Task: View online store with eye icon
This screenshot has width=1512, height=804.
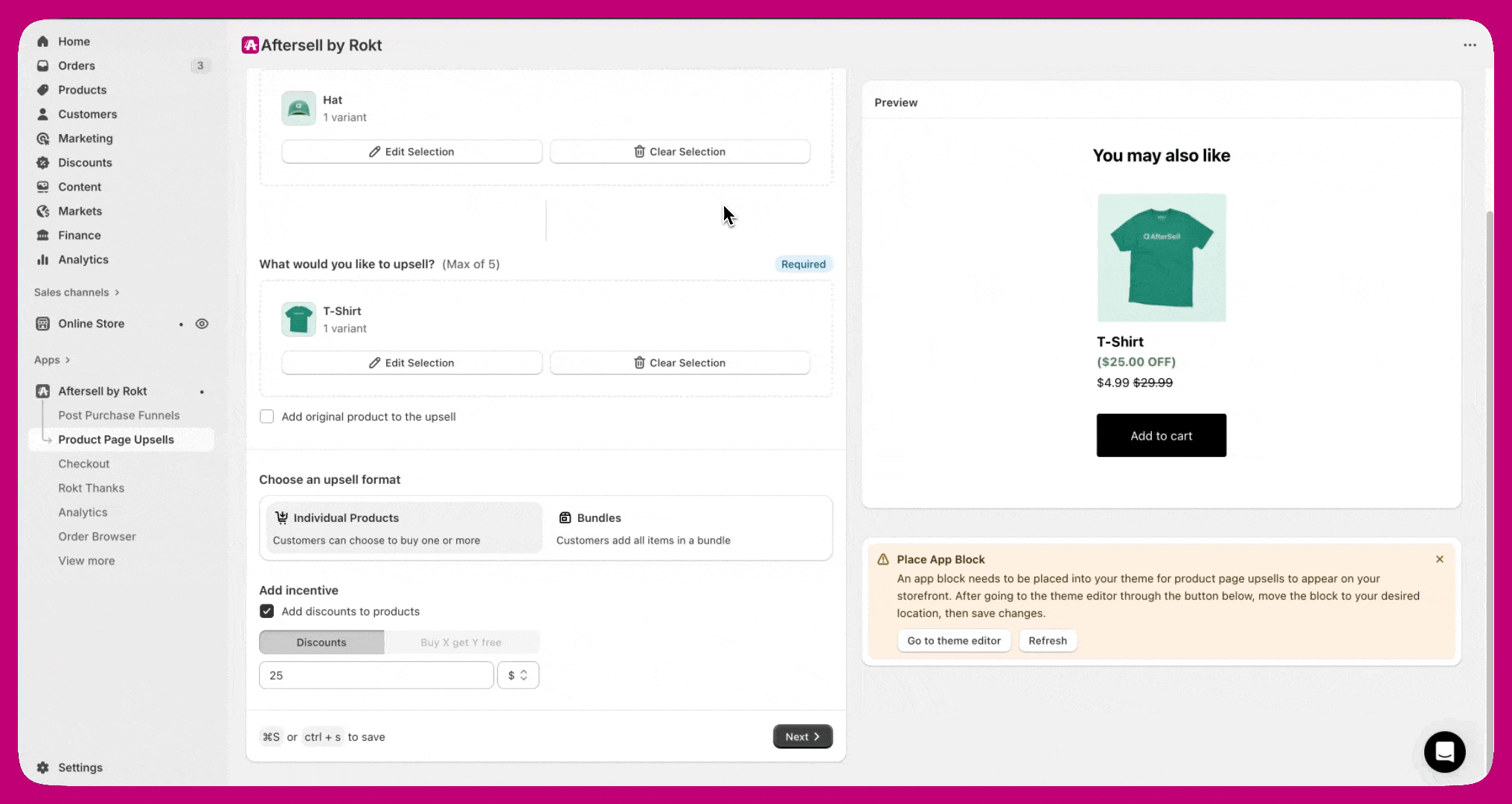Action: (x=202, y=324)
